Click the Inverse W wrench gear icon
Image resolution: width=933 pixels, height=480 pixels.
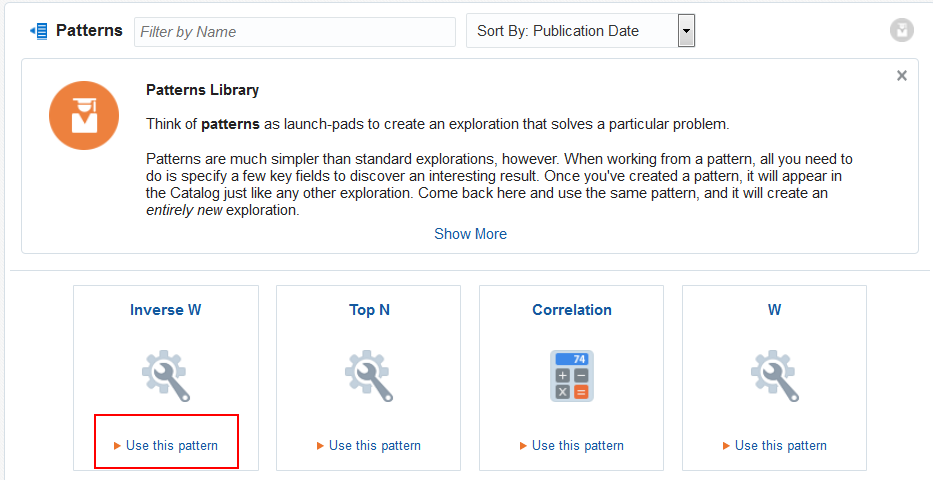point(166,375)
